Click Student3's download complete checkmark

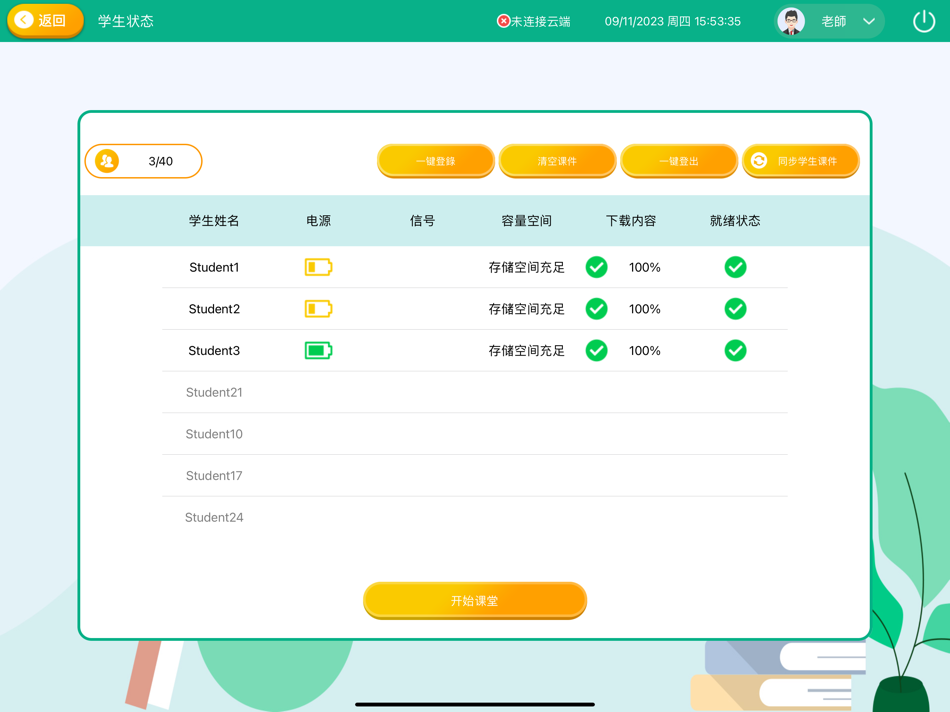point(597,350)
